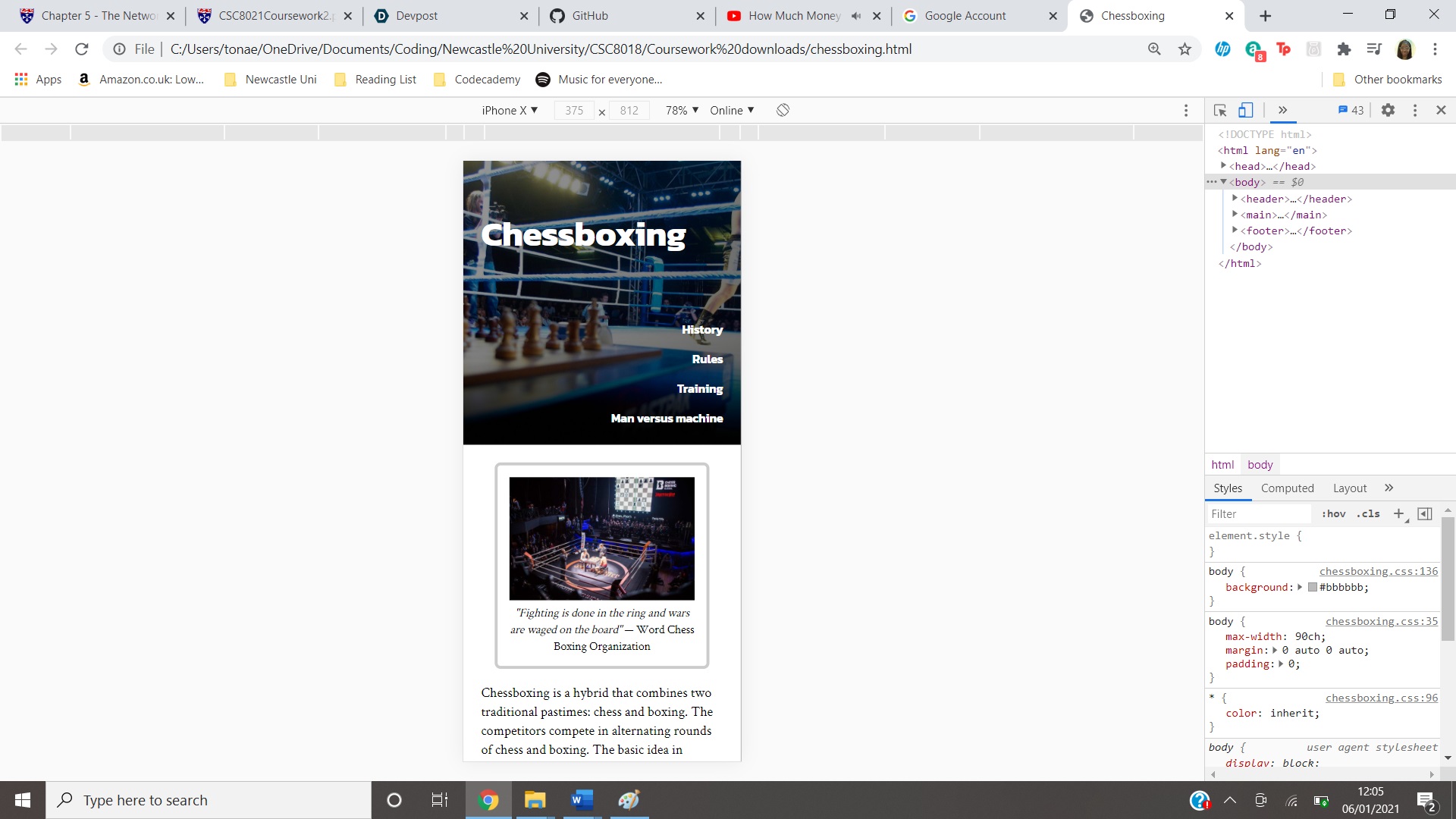Bookmark this page with star icon
Screen dimensions: 1456x819
tap(1185, 49)
